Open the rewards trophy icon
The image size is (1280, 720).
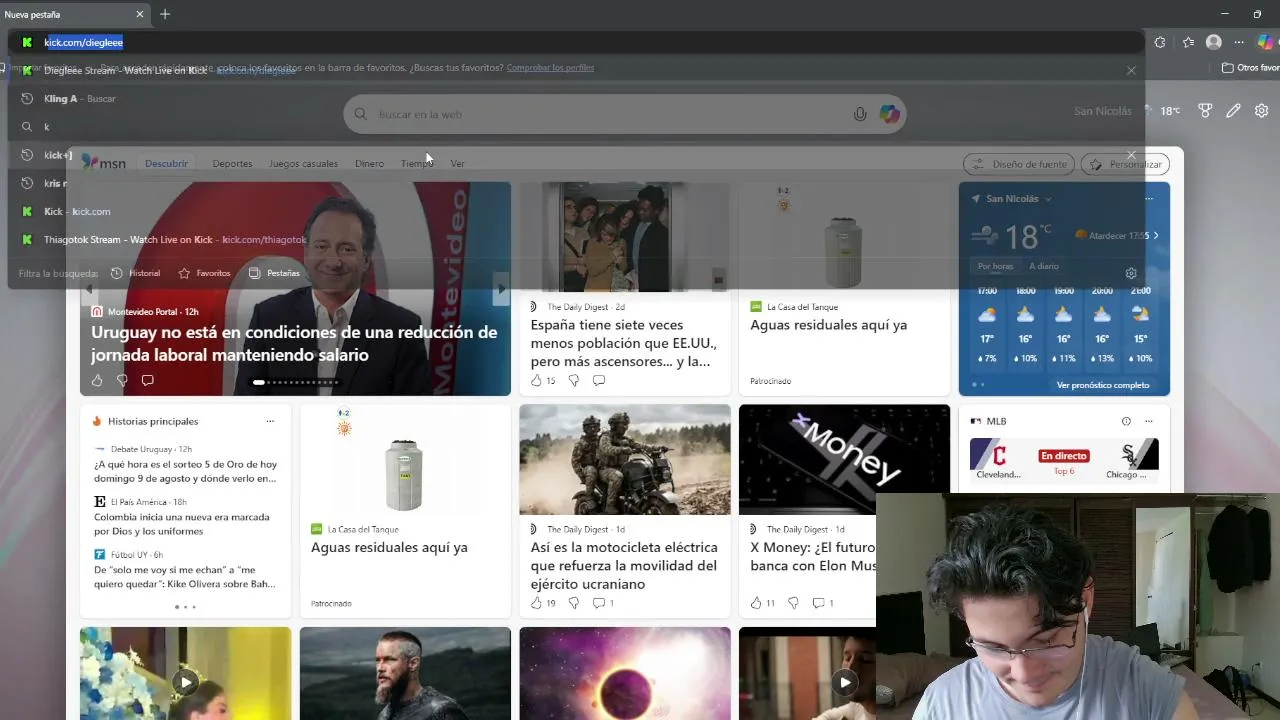1205,111
